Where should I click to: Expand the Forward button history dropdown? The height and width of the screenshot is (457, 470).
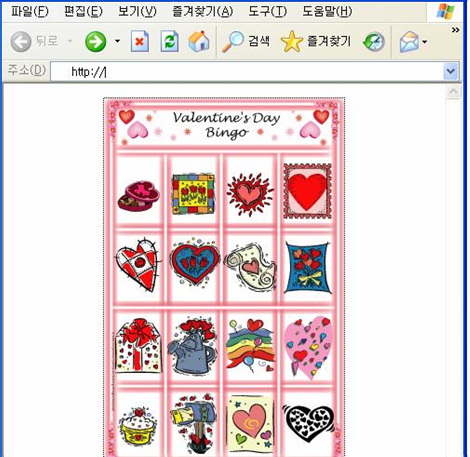point(117,41)
